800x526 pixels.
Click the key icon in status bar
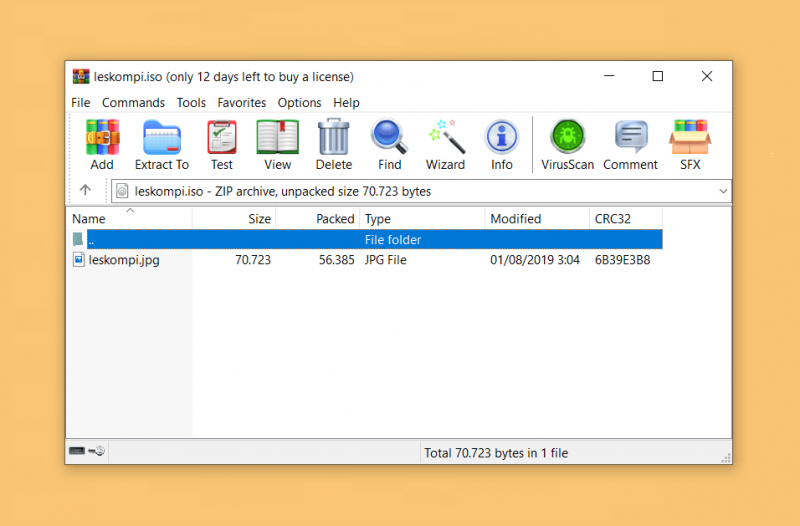pyautogui.click(x=96, y=450)
